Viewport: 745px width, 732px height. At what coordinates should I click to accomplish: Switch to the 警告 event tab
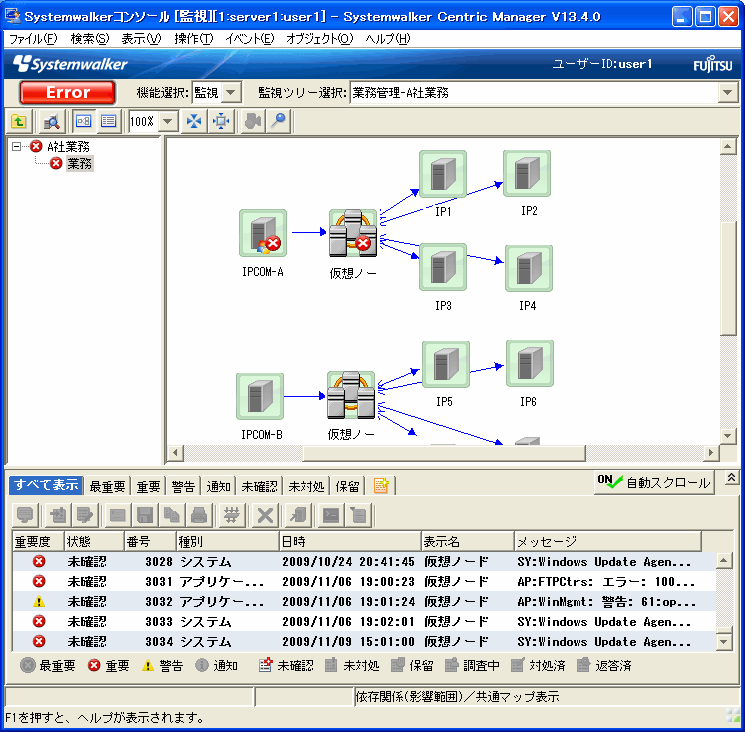pos(183,486)
